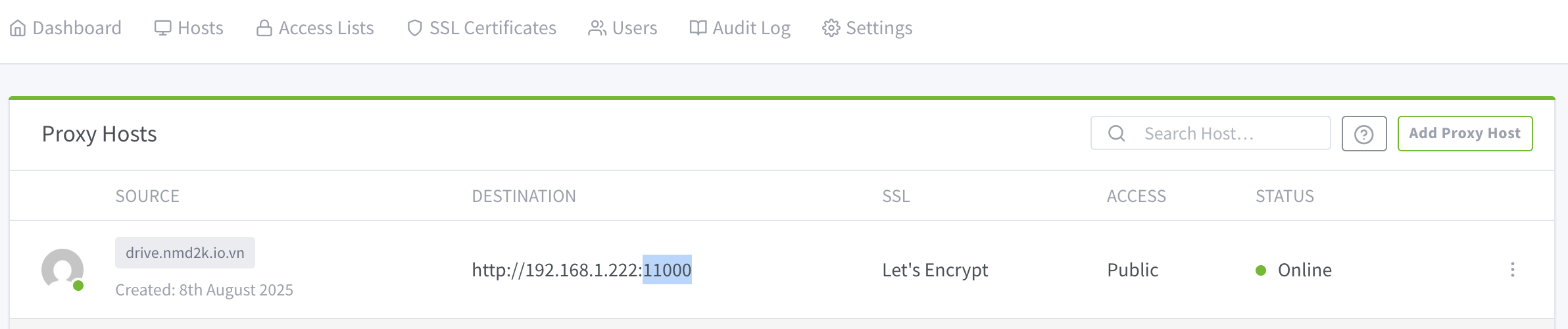Open the three-dot row actions menu
Viewport: 1568px width, 329px height.
pyautogui.click(x=1513, y=270)
